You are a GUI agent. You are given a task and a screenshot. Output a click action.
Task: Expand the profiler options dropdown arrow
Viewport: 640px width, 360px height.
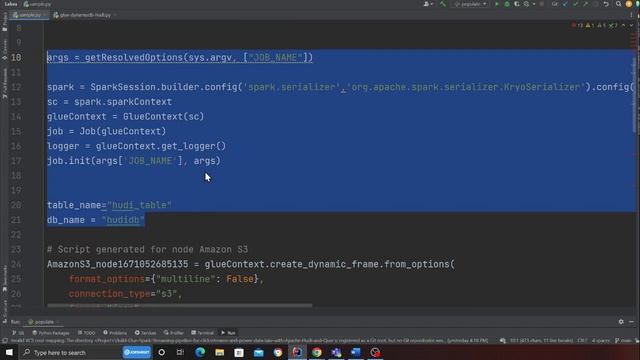click(x=534, y=4)
